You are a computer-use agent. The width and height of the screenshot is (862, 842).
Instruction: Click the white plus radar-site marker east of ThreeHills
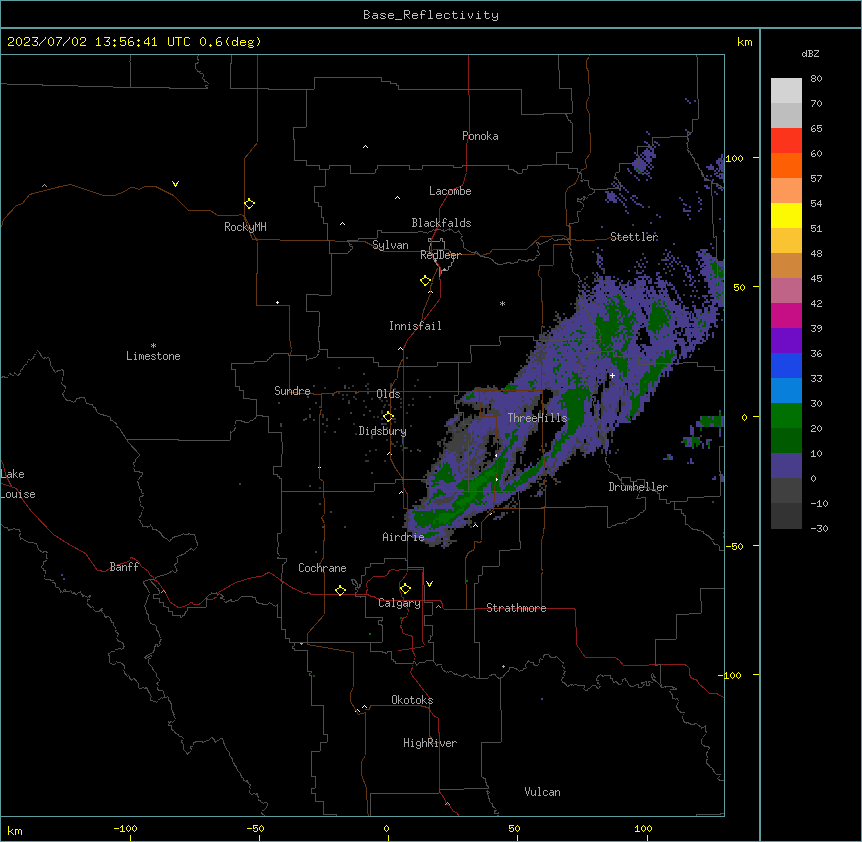click(612, 375)
